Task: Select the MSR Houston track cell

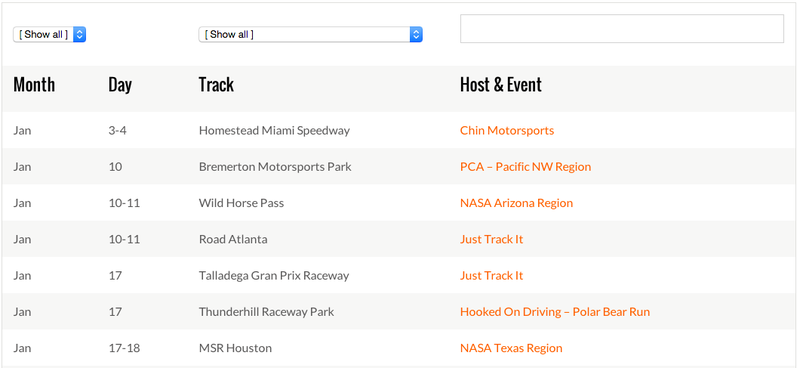Action: pyautogui.click(x=235, y=348)
